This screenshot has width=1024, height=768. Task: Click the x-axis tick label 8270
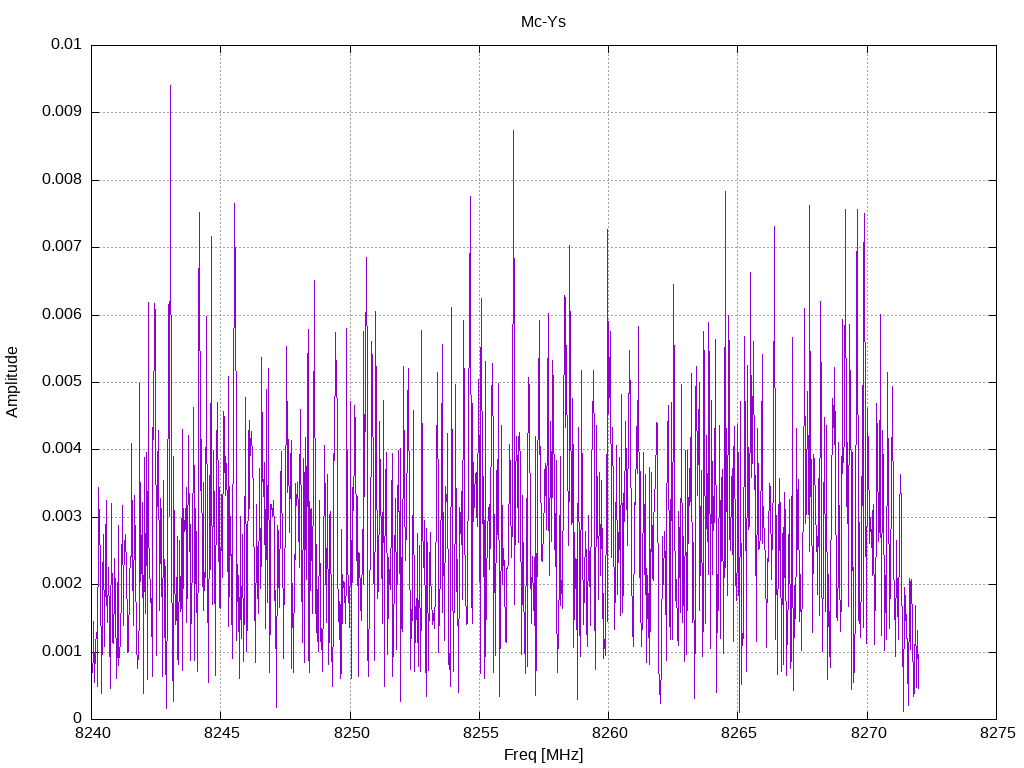coord(868,733)
